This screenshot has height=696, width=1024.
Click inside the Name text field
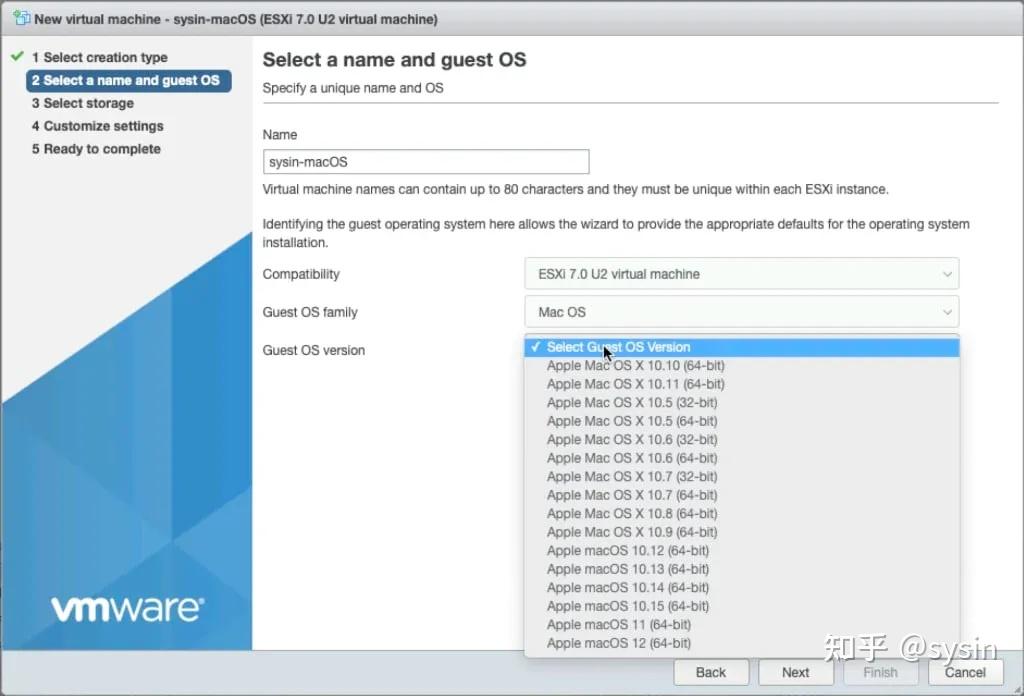pos(425,161)
